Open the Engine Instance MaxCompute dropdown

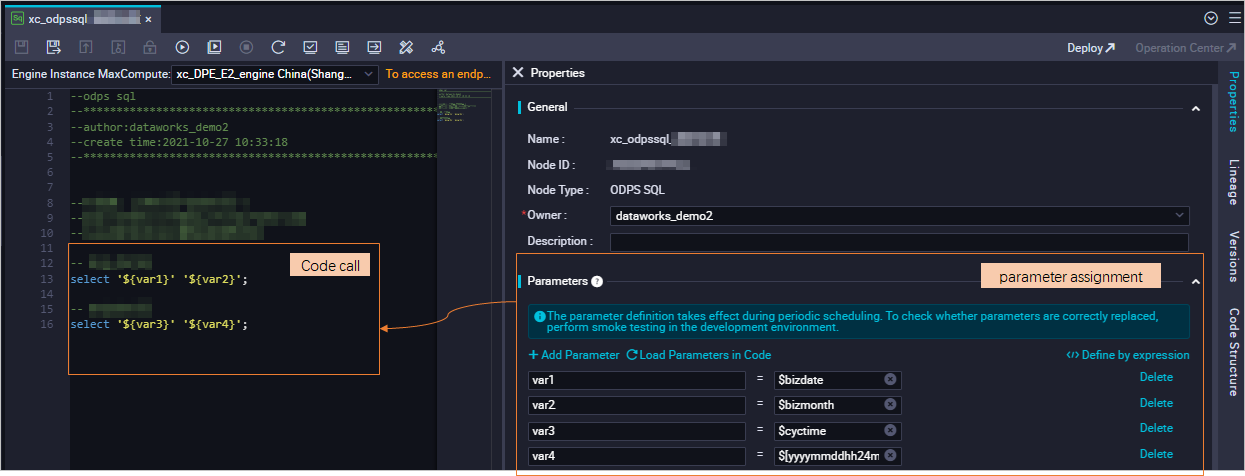[x=275, y=74]
